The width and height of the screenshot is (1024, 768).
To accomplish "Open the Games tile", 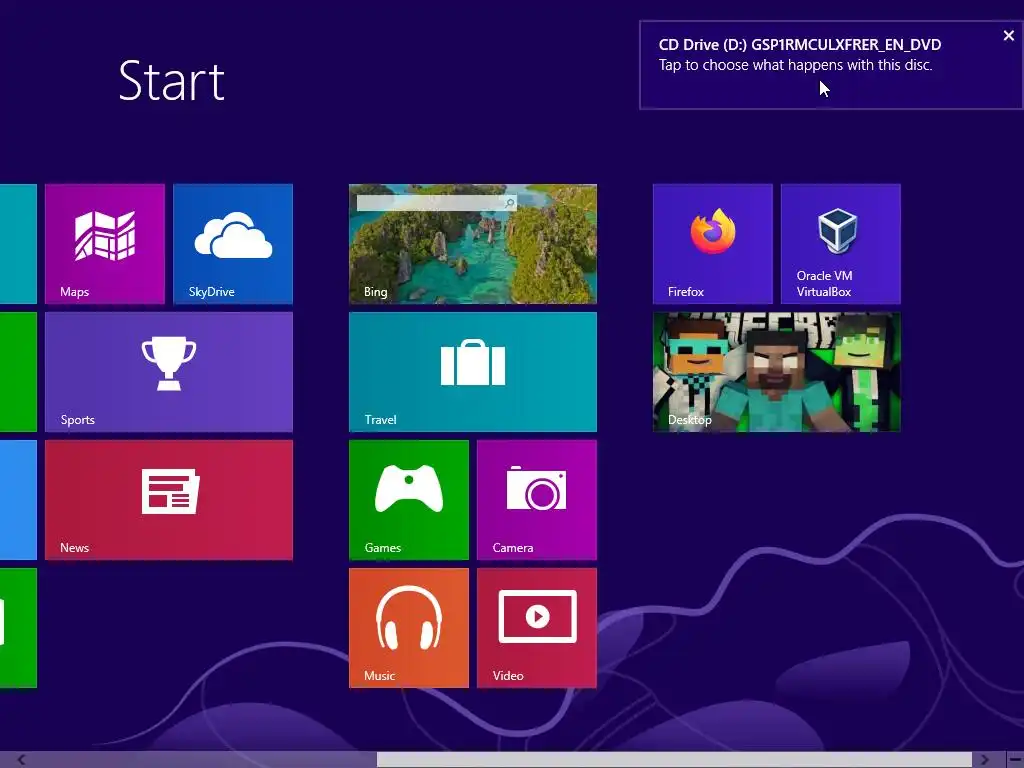I will tap(409, 500).
